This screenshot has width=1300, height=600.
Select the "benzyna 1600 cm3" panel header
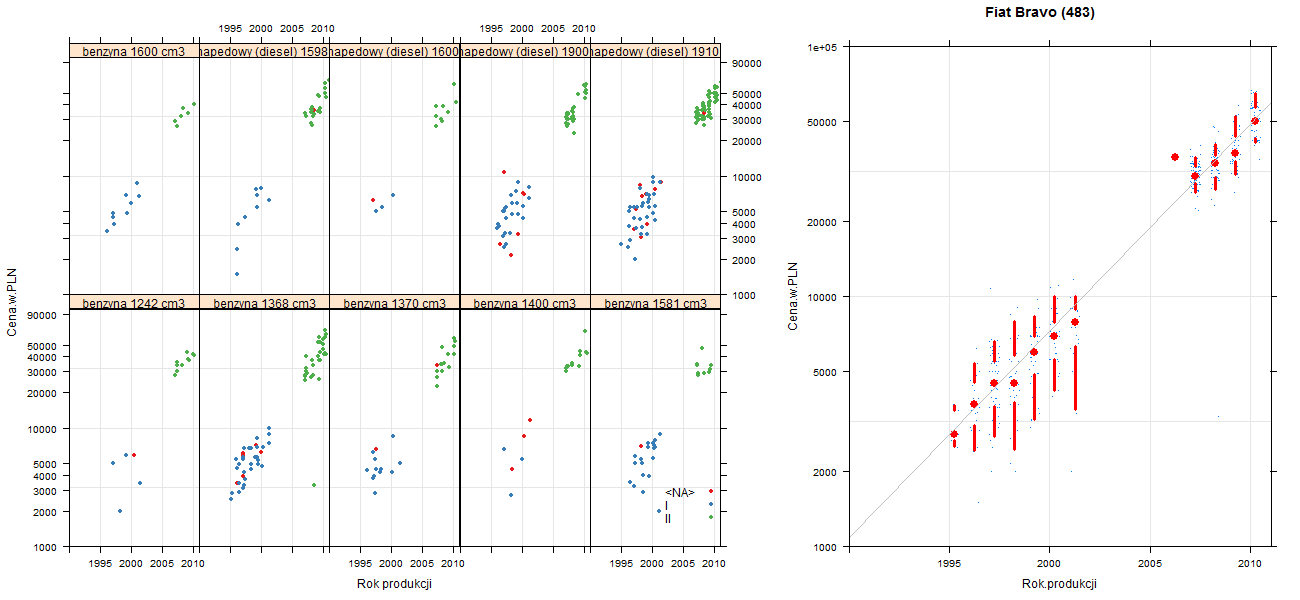tap(134, 51)
